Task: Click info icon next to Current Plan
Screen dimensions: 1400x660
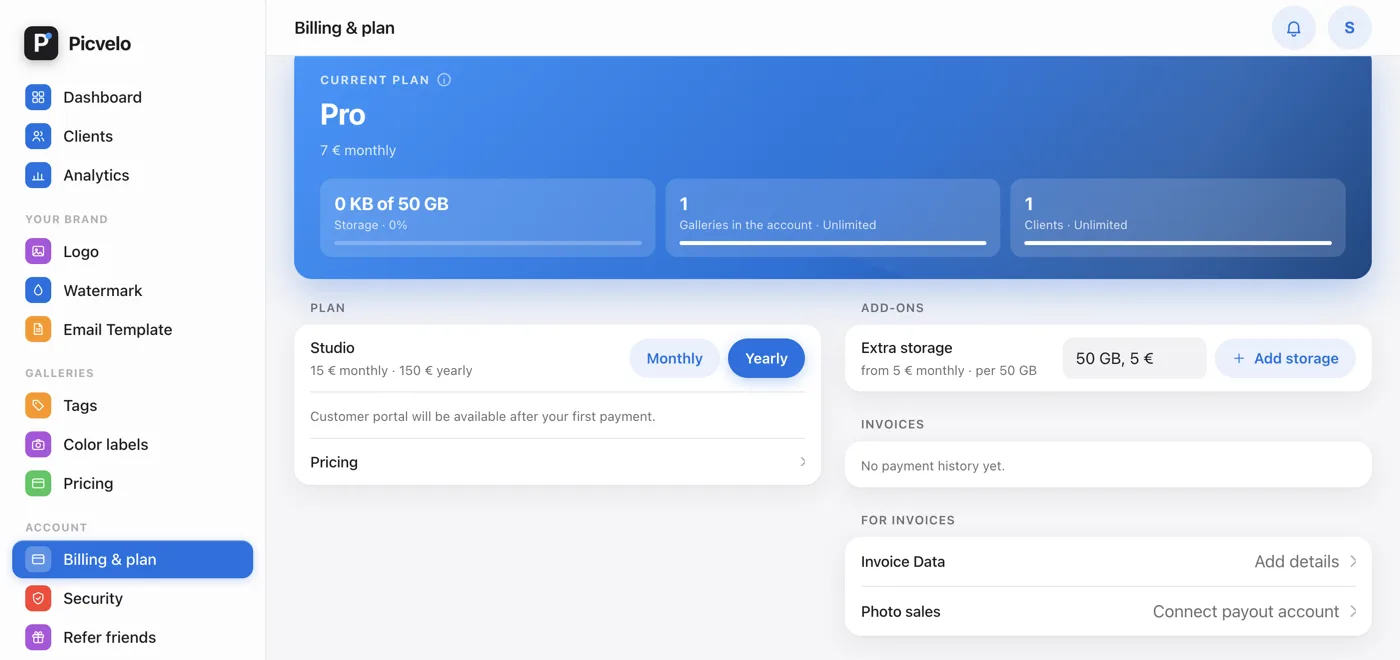Action: (444, 80)
